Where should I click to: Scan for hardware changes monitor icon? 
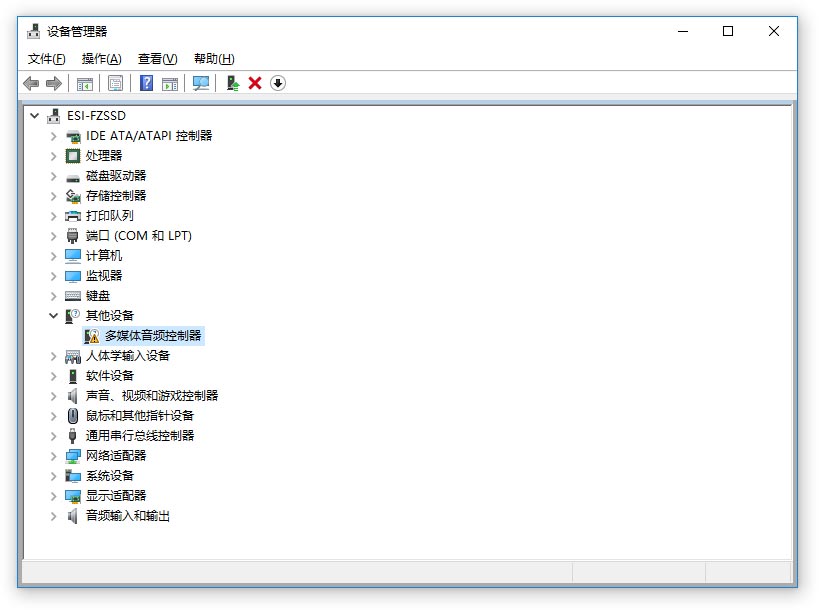click(x=201, y=83)
